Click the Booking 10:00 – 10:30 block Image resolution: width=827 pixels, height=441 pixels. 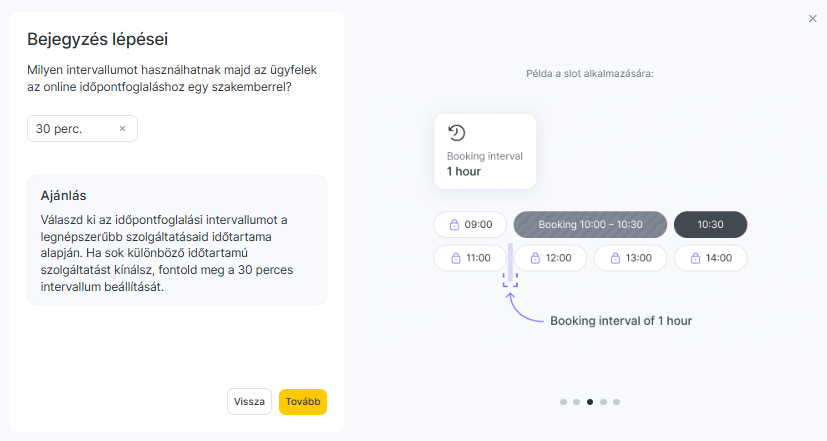pos(590,225)
